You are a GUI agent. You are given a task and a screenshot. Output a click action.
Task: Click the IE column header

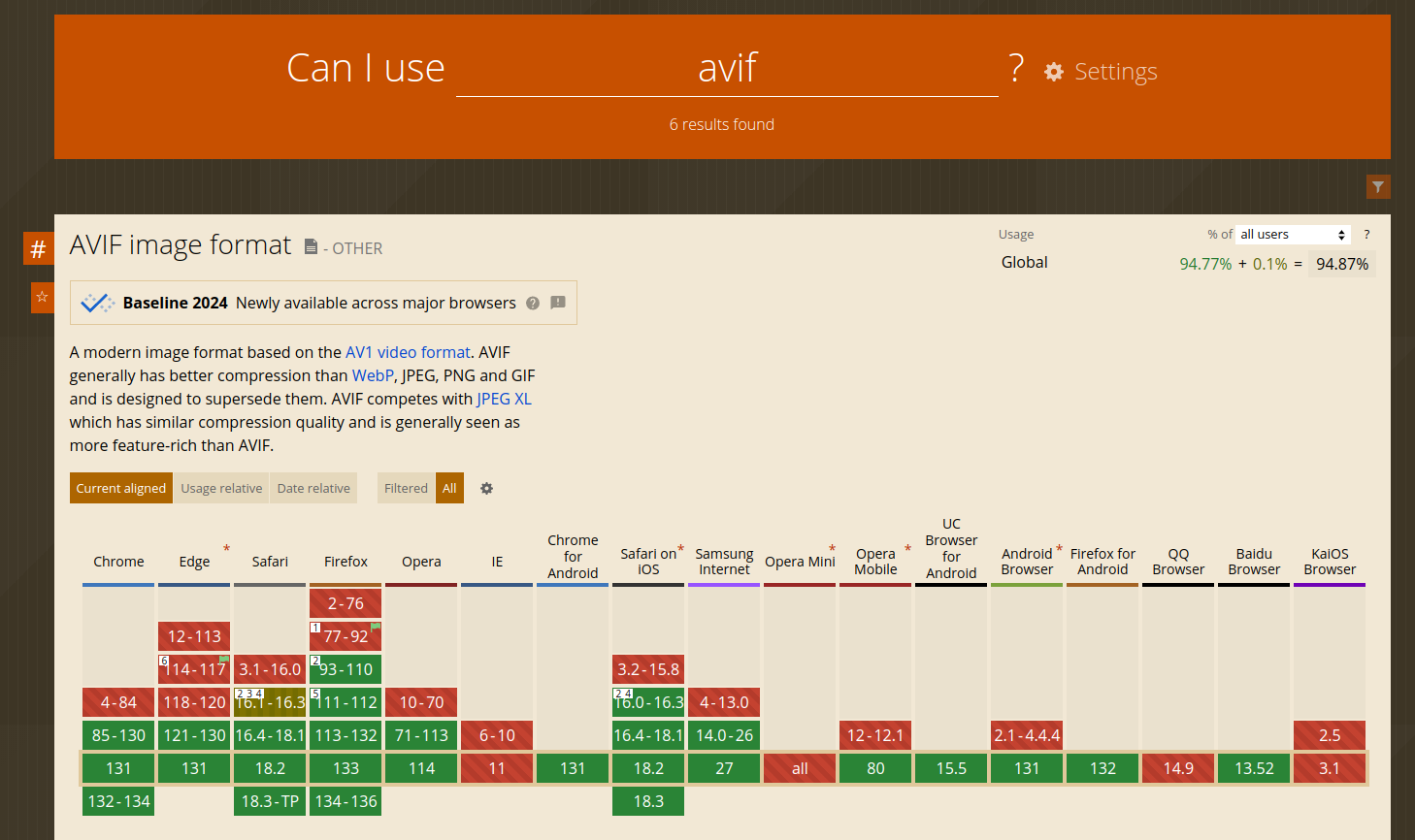pos(497,562)
